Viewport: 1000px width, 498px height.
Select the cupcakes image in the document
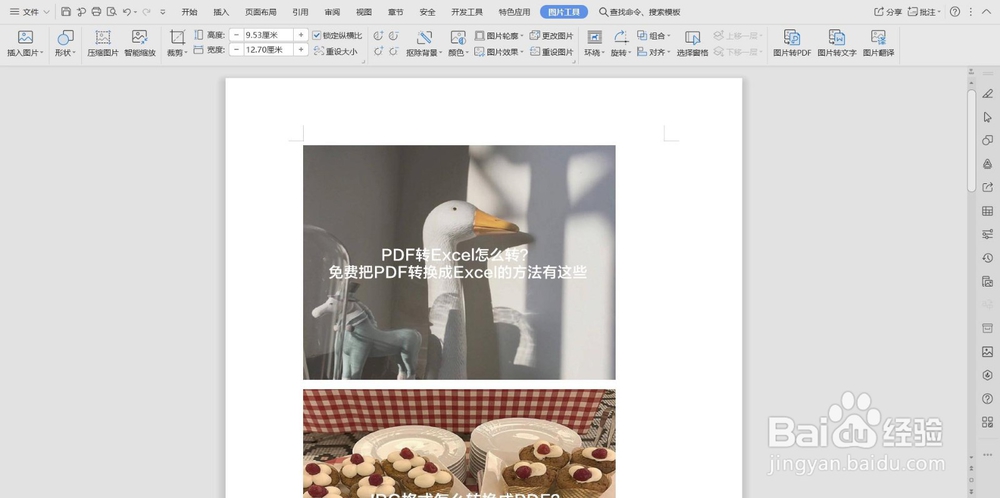pos(459,444)
